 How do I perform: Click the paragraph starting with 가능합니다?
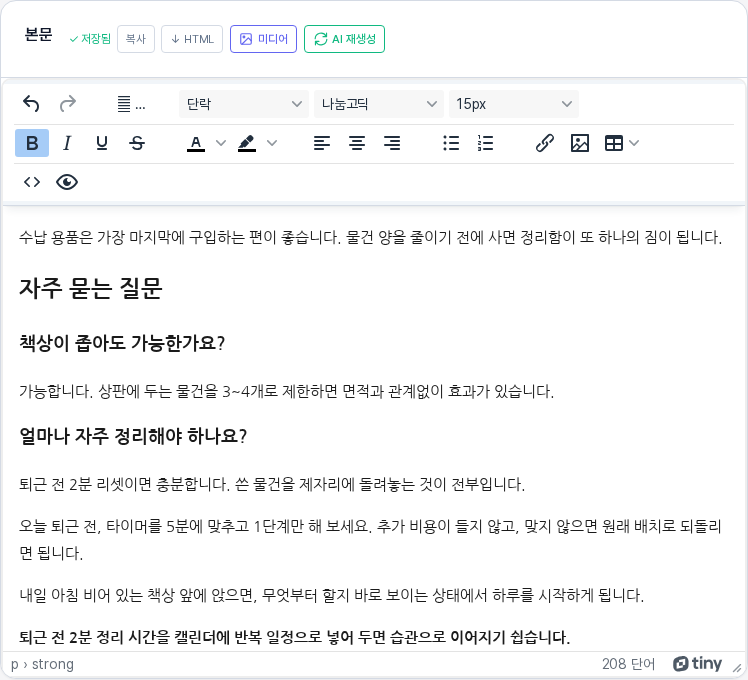tap(286, 392)
